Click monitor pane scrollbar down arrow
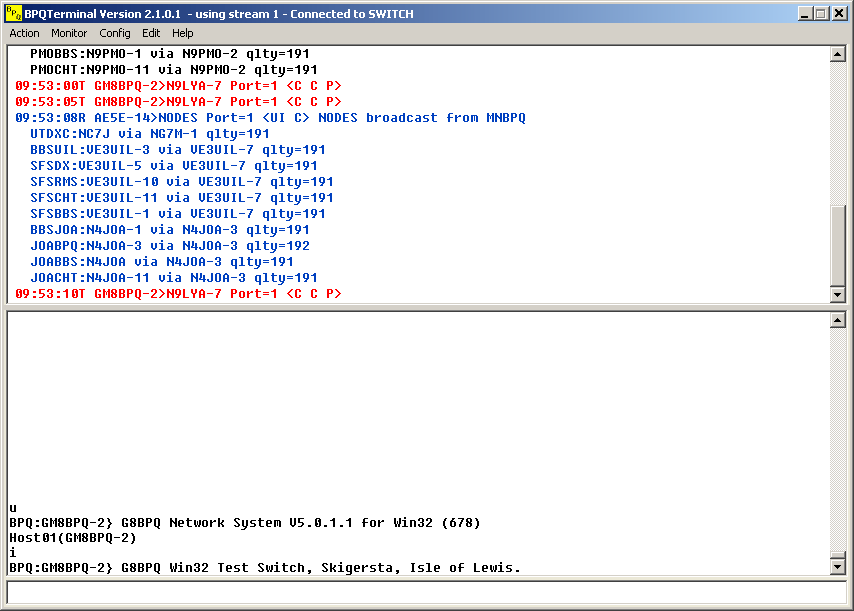 coord(838,294)
